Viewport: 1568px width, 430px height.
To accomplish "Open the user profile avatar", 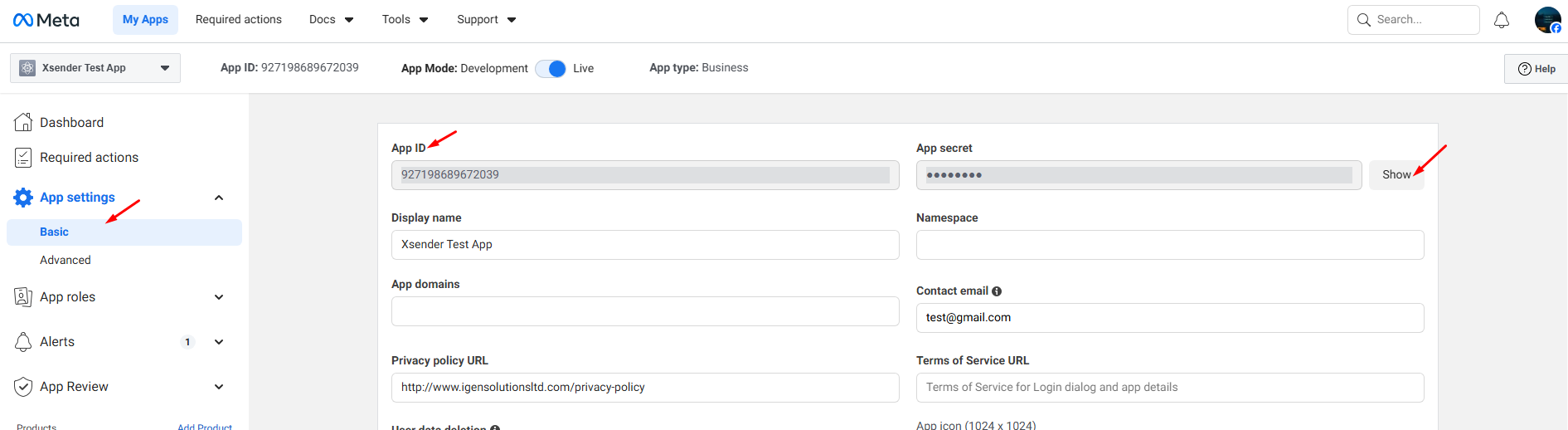I will pyautogui.click(x=1547, y=20).
